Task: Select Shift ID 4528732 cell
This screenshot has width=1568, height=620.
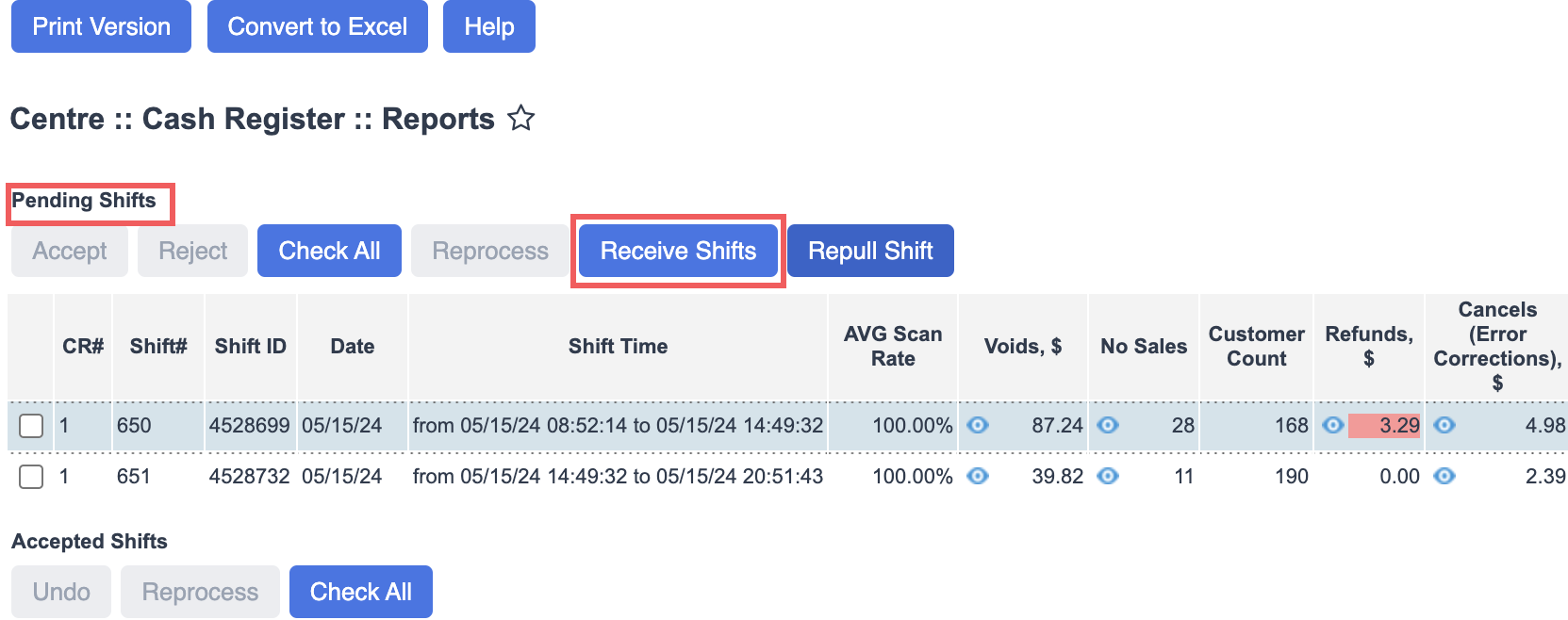Action: point(250,476)
